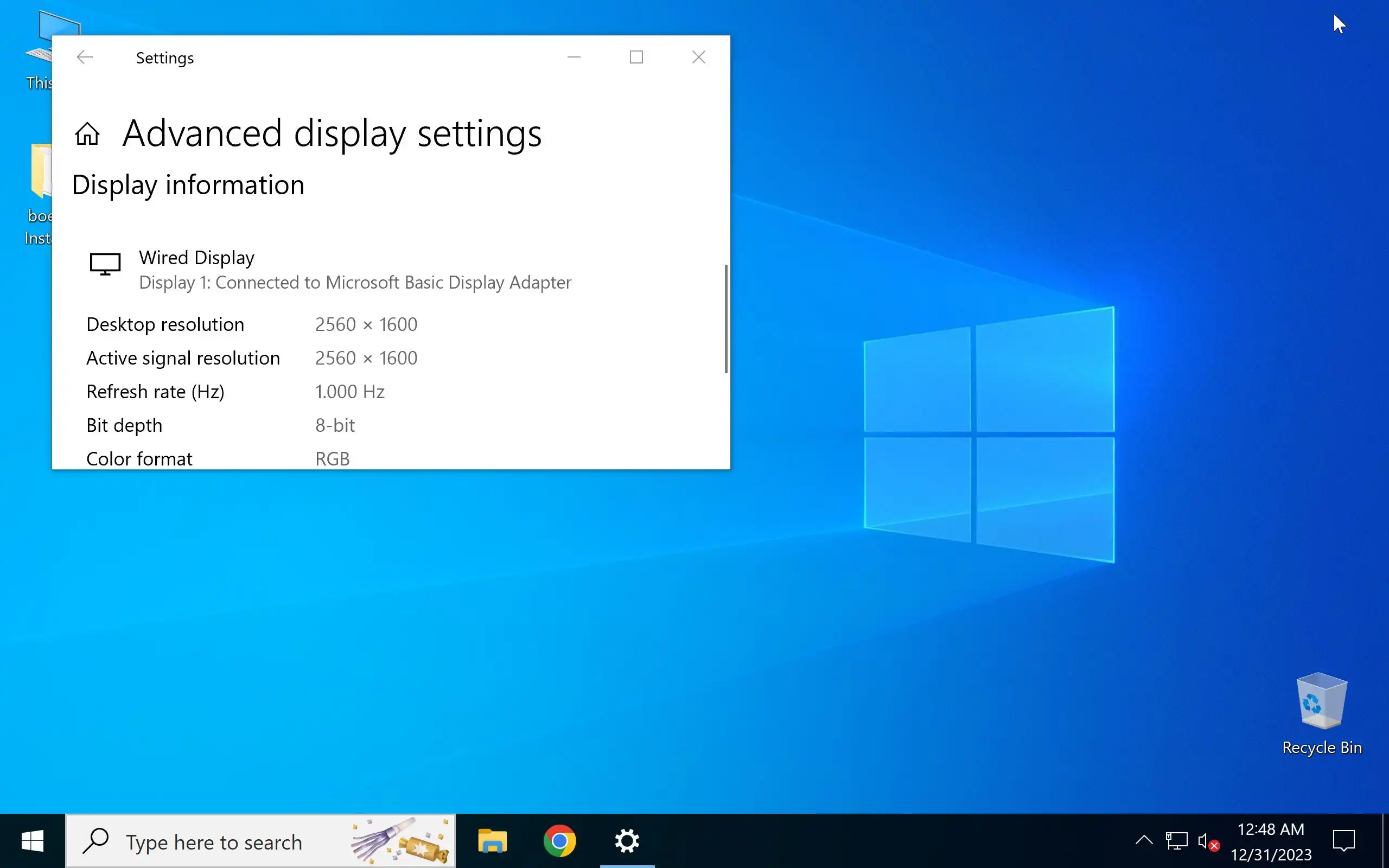Click the Settings gear taskbar icon

point(627,841)
